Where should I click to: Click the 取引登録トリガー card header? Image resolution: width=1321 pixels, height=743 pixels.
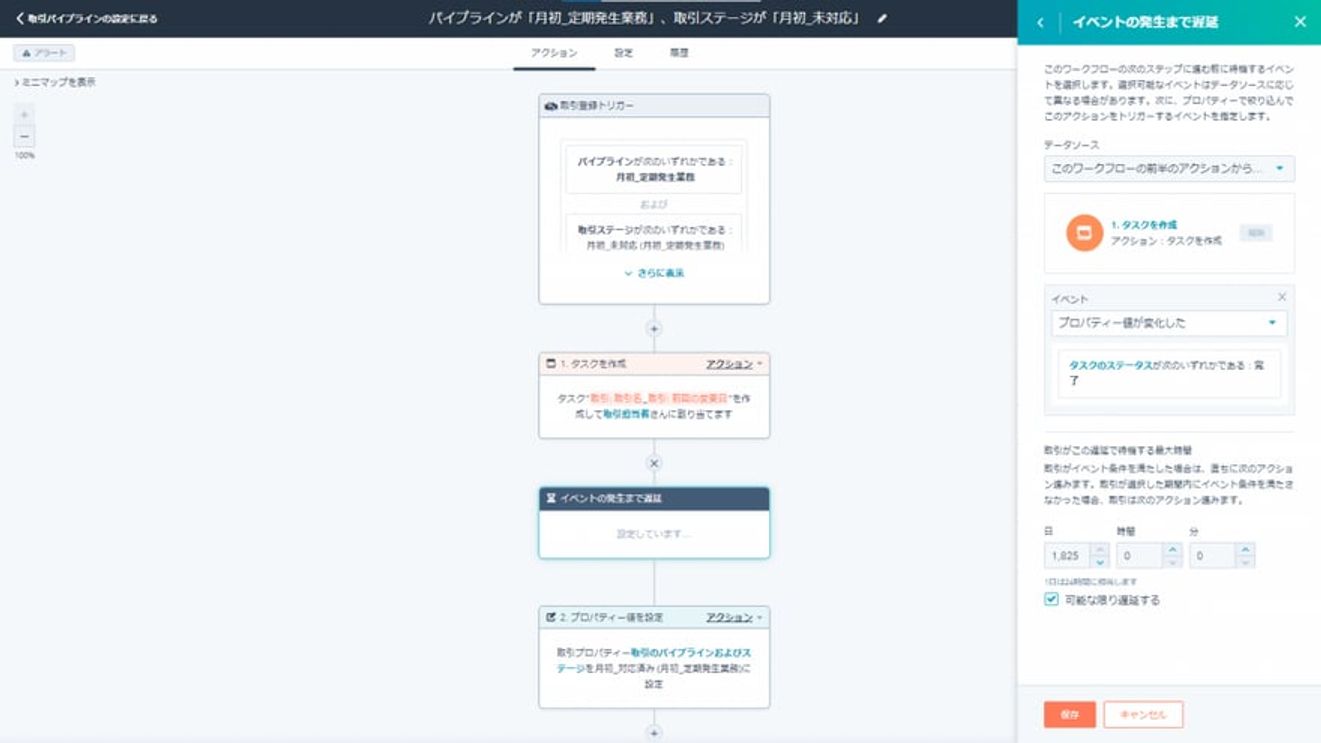tap(654, 105)
